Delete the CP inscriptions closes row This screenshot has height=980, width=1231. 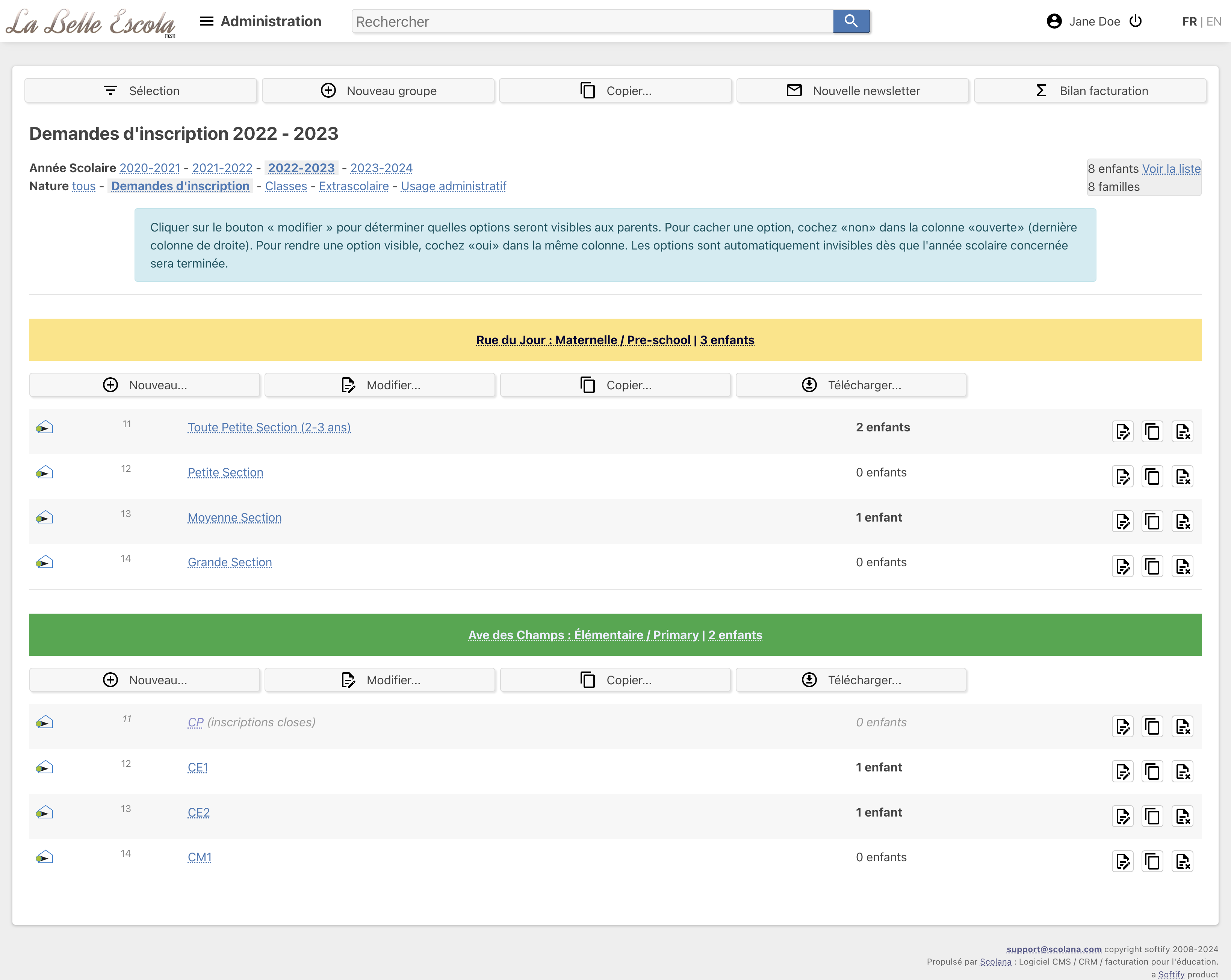pos(1183,726)
